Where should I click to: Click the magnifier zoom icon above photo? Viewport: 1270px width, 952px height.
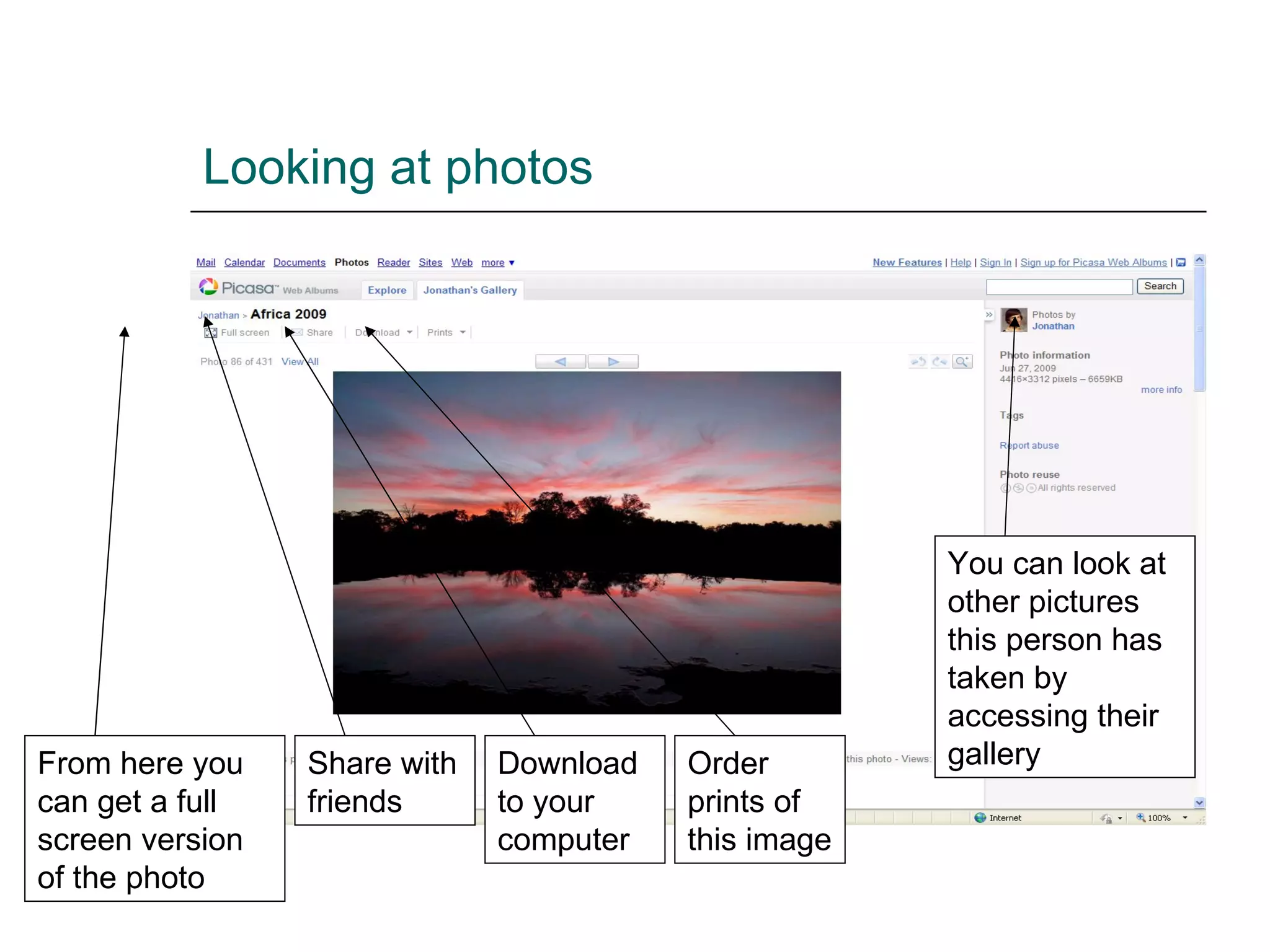[x=962, y=361]
